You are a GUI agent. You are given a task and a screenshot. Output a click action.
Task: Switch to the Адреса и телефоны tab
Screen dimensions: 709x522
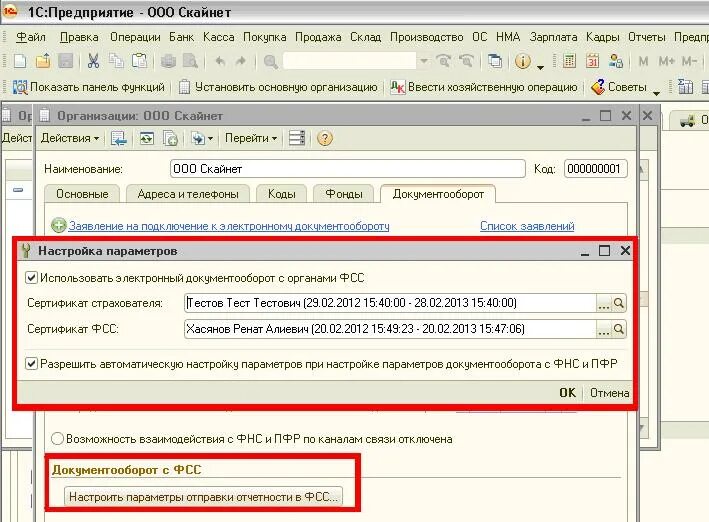click(x=188, y=194)
